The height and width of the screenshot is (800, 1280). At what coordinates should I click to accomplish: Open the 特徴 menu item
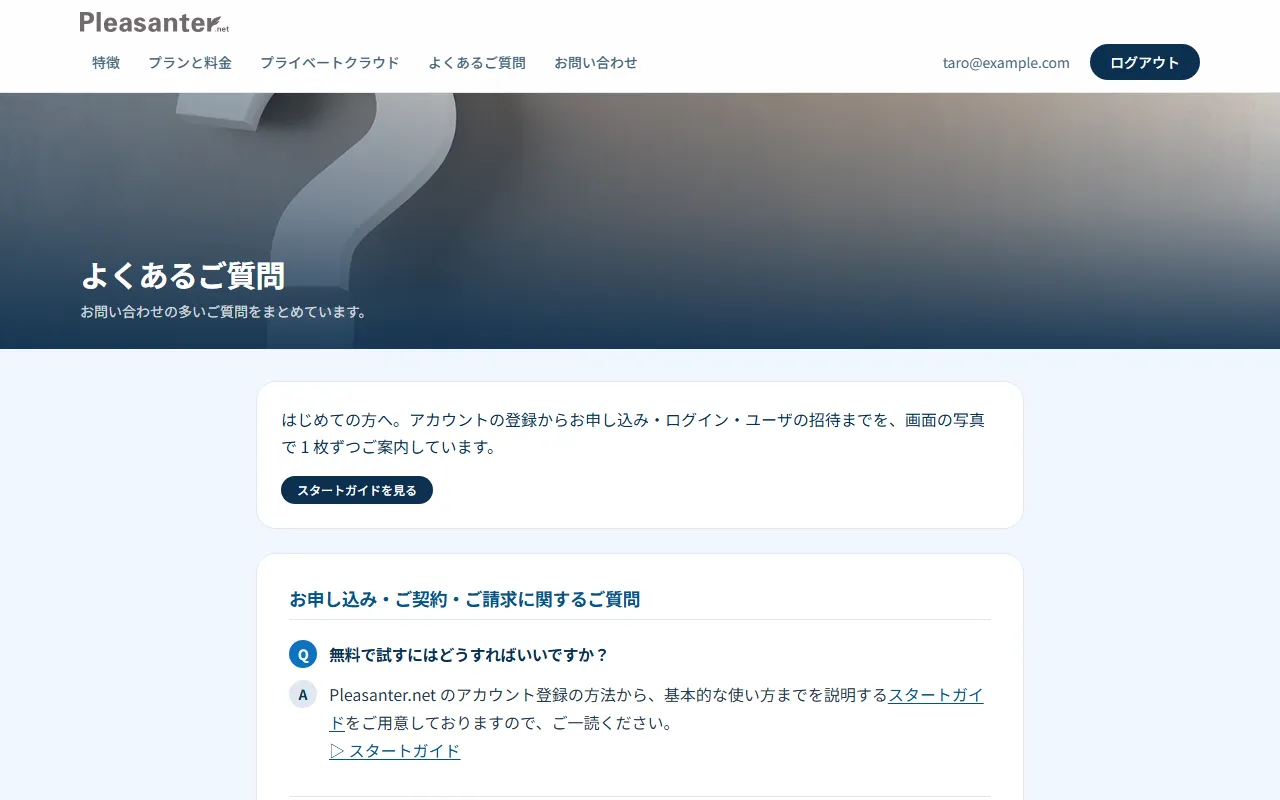tap(106, 62)
